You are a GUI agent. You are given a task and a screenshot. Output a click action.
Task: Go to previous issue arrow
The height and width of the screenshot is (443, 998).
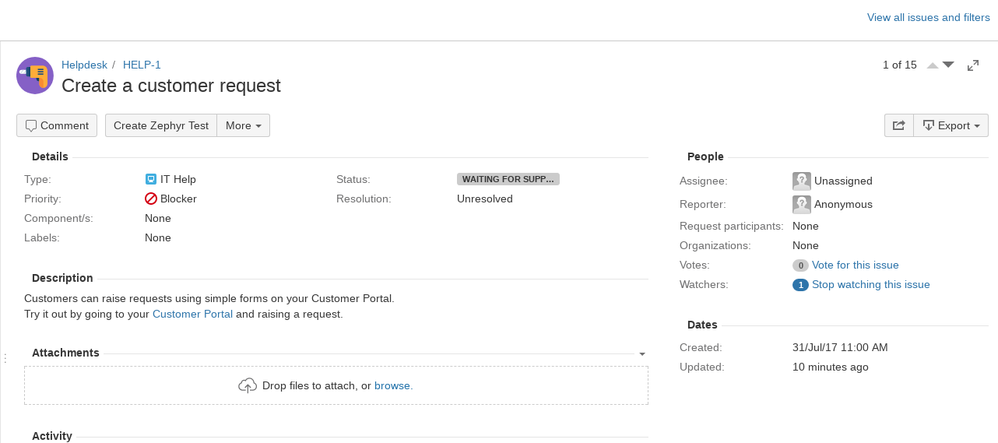click(932, 65)
